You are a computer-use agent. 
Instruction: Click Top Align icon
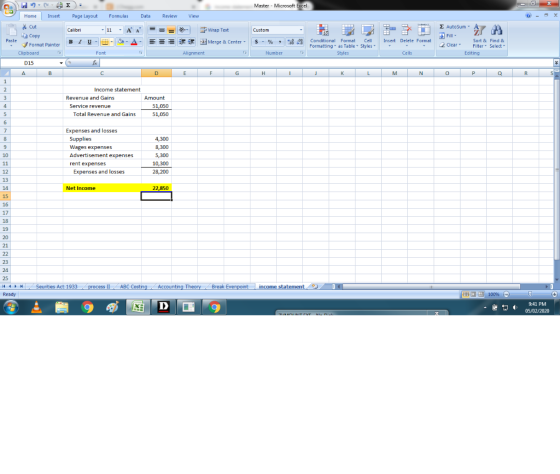152,30
